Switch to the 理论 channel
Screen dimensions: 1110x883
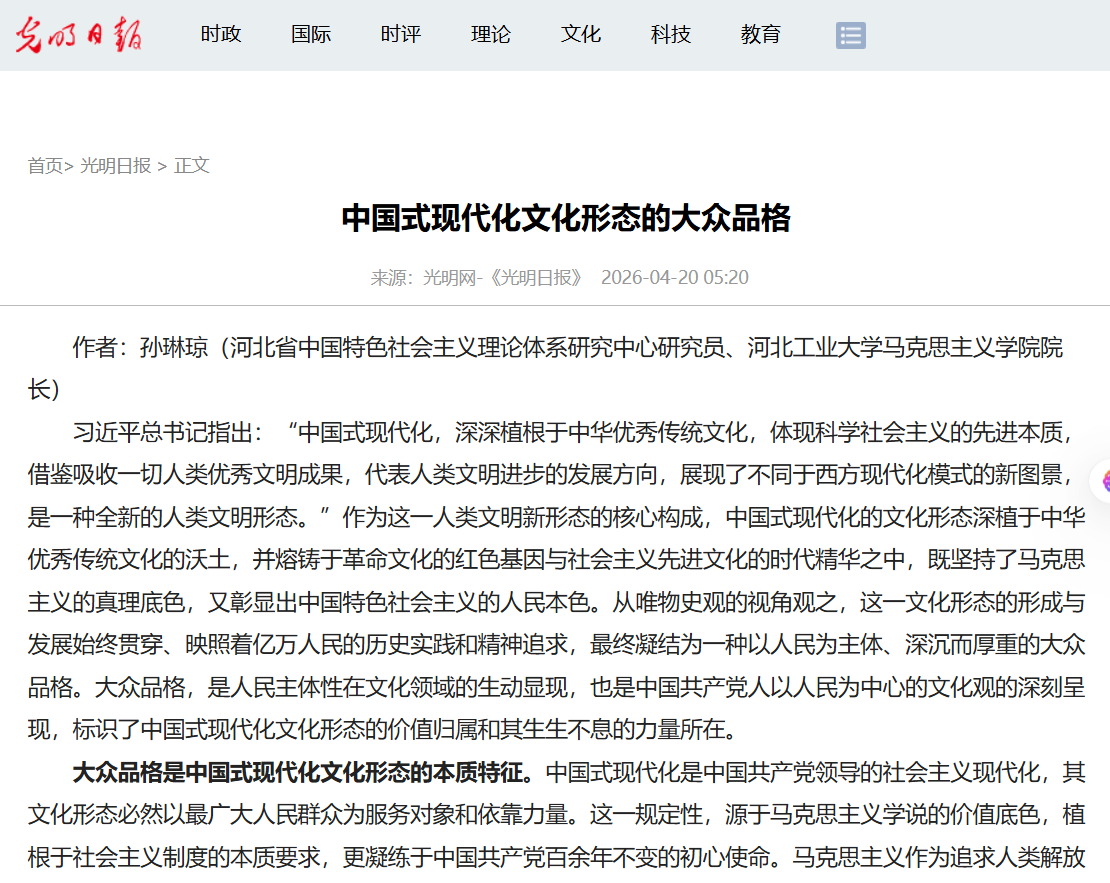(491, 35)
